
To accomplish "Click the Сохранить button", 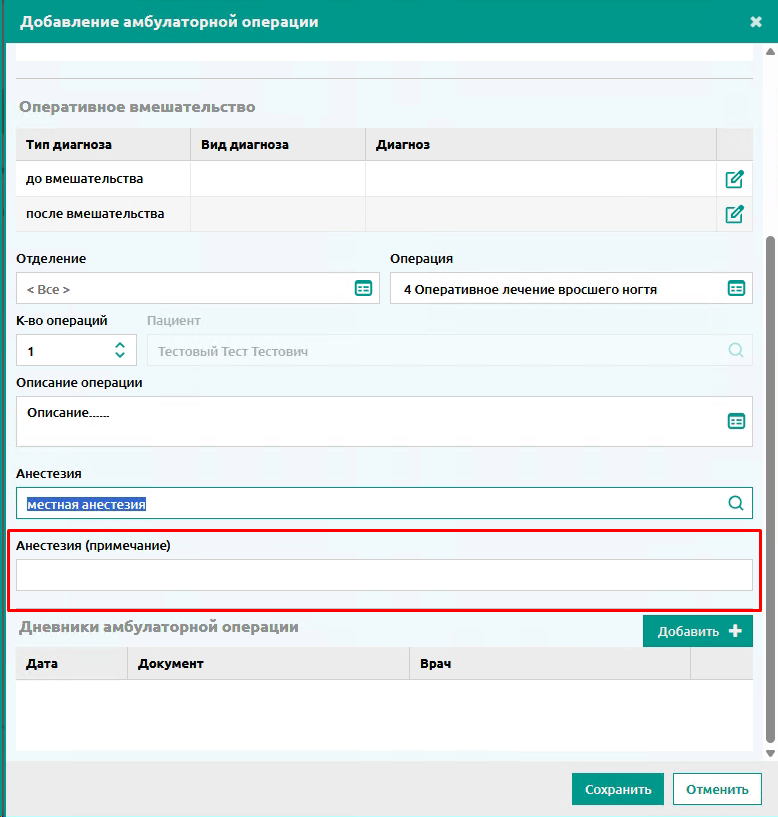I will 618,789.
